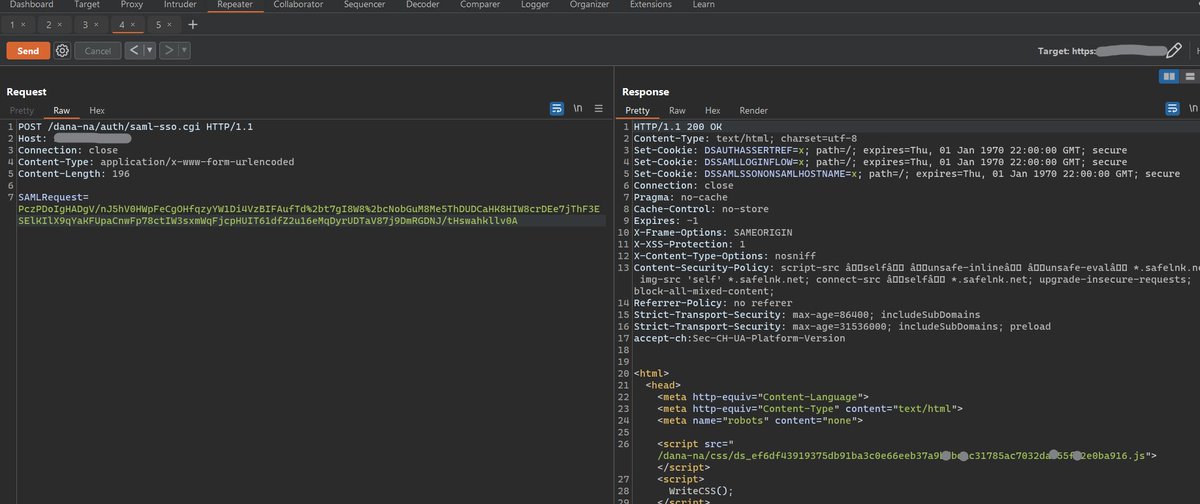Image resolution: width=1200 pixels, height=504 pixels.
Task: Click the Request panel heading
Action: [27, 92]
